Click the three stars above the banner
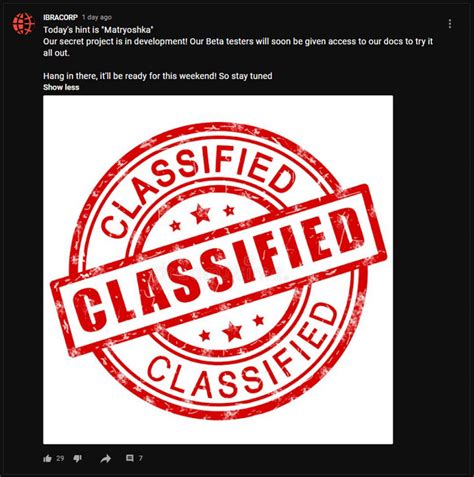Viewport: 474px width, 477px height. [202, 217]
